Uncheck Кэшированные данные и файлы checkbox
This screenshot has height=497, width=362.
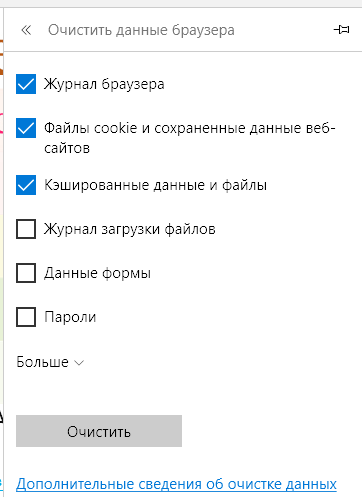click(x=26, y=185)
